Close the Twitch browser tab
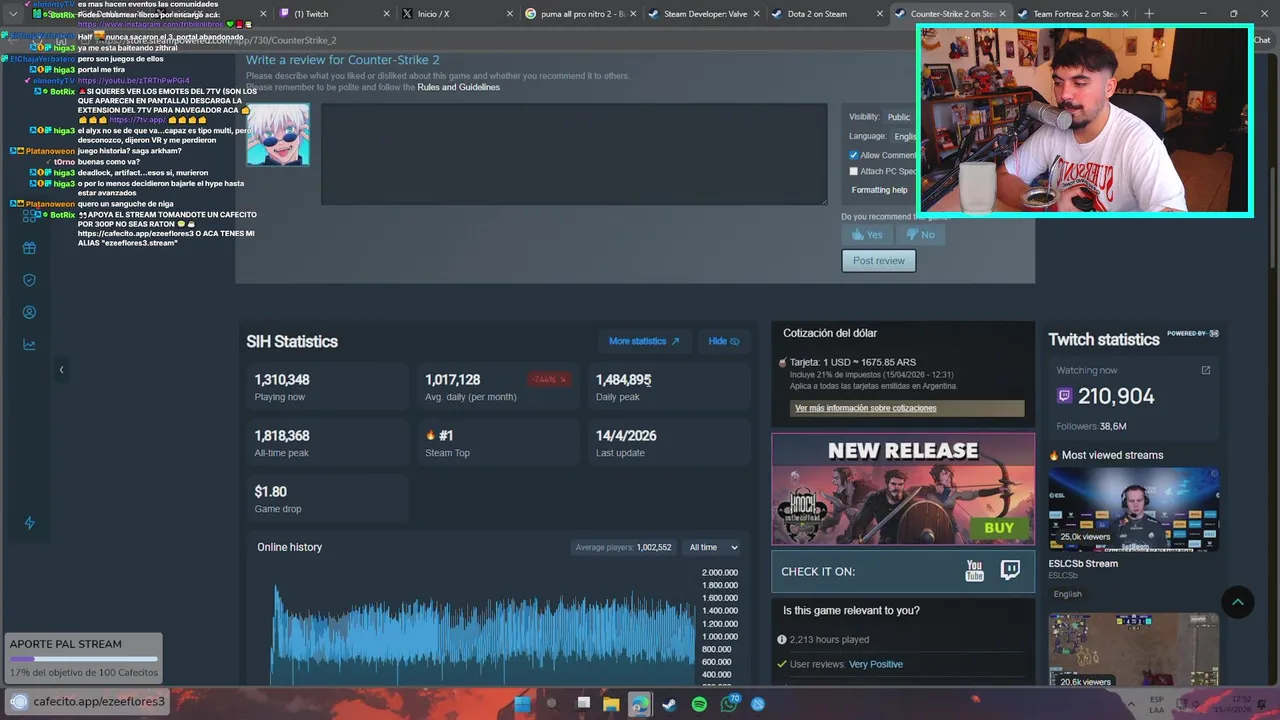Image resolution: width=1280 pixels, height=720 pixels. click(x=387, y=14)
